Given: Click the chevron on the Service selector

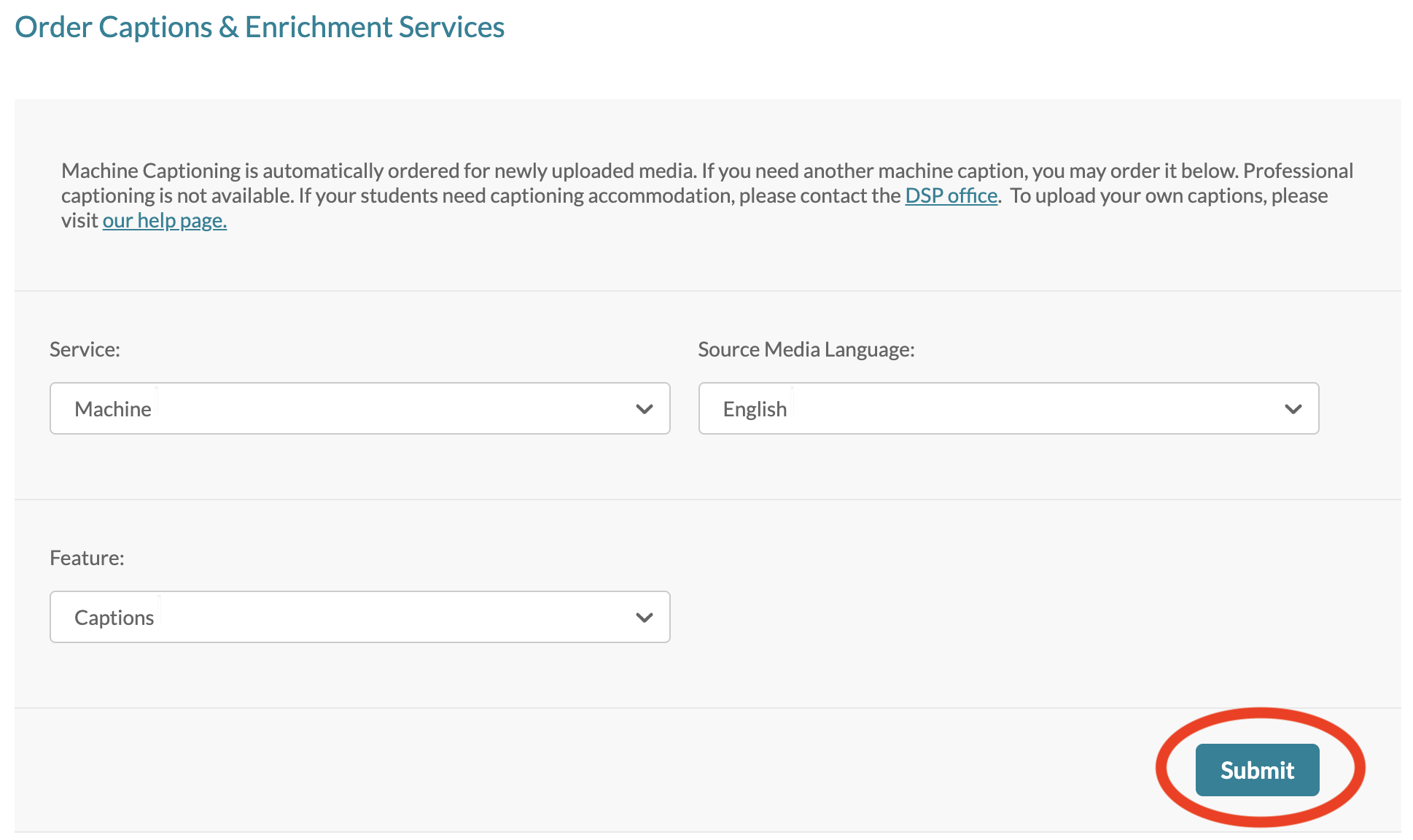Looking at the screenshot, I should point(645,409).
